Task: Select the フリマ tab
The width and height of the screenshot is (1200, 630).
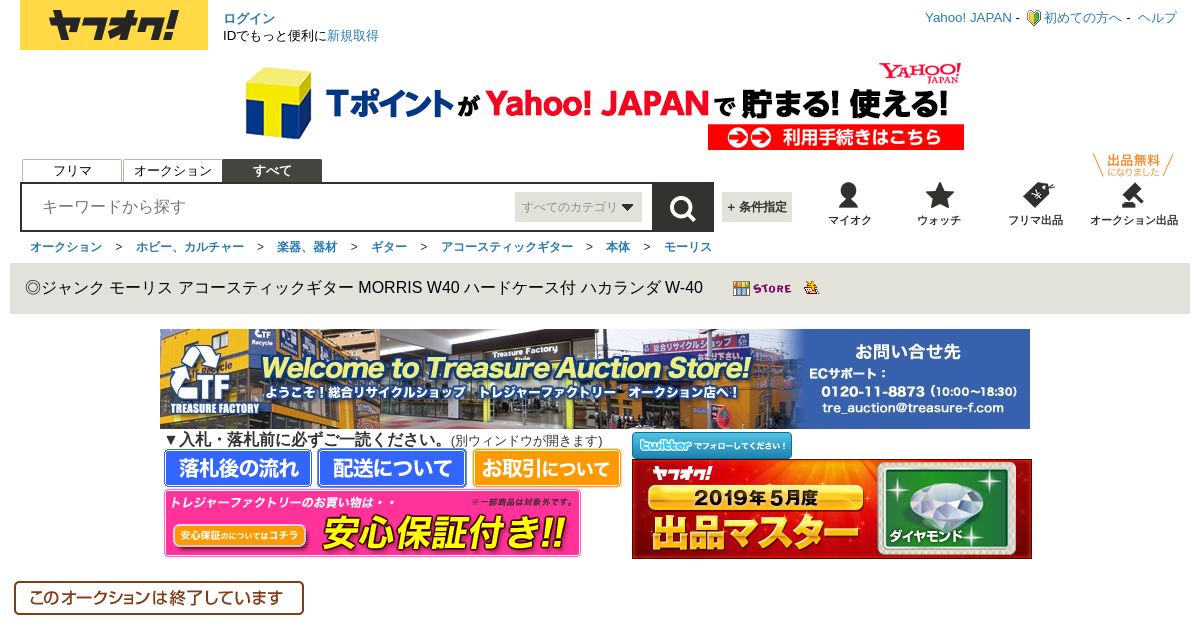Action: point(72,171)
